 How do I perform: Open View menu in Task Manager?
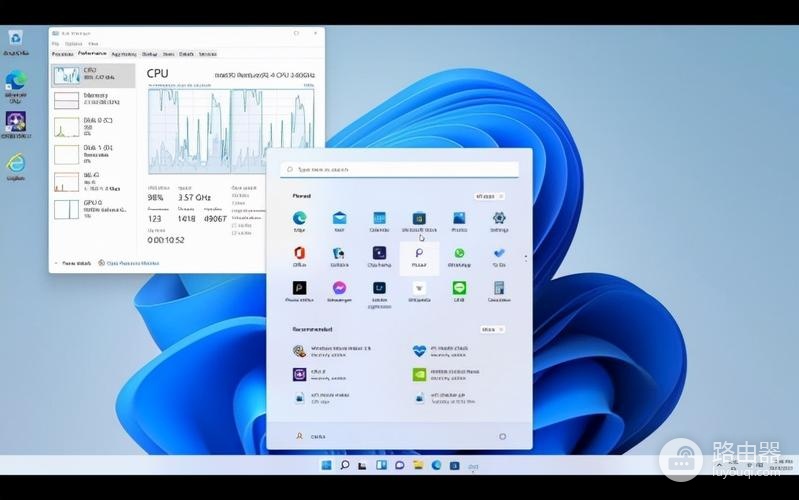pyautogui.click(x=93, y=44)
